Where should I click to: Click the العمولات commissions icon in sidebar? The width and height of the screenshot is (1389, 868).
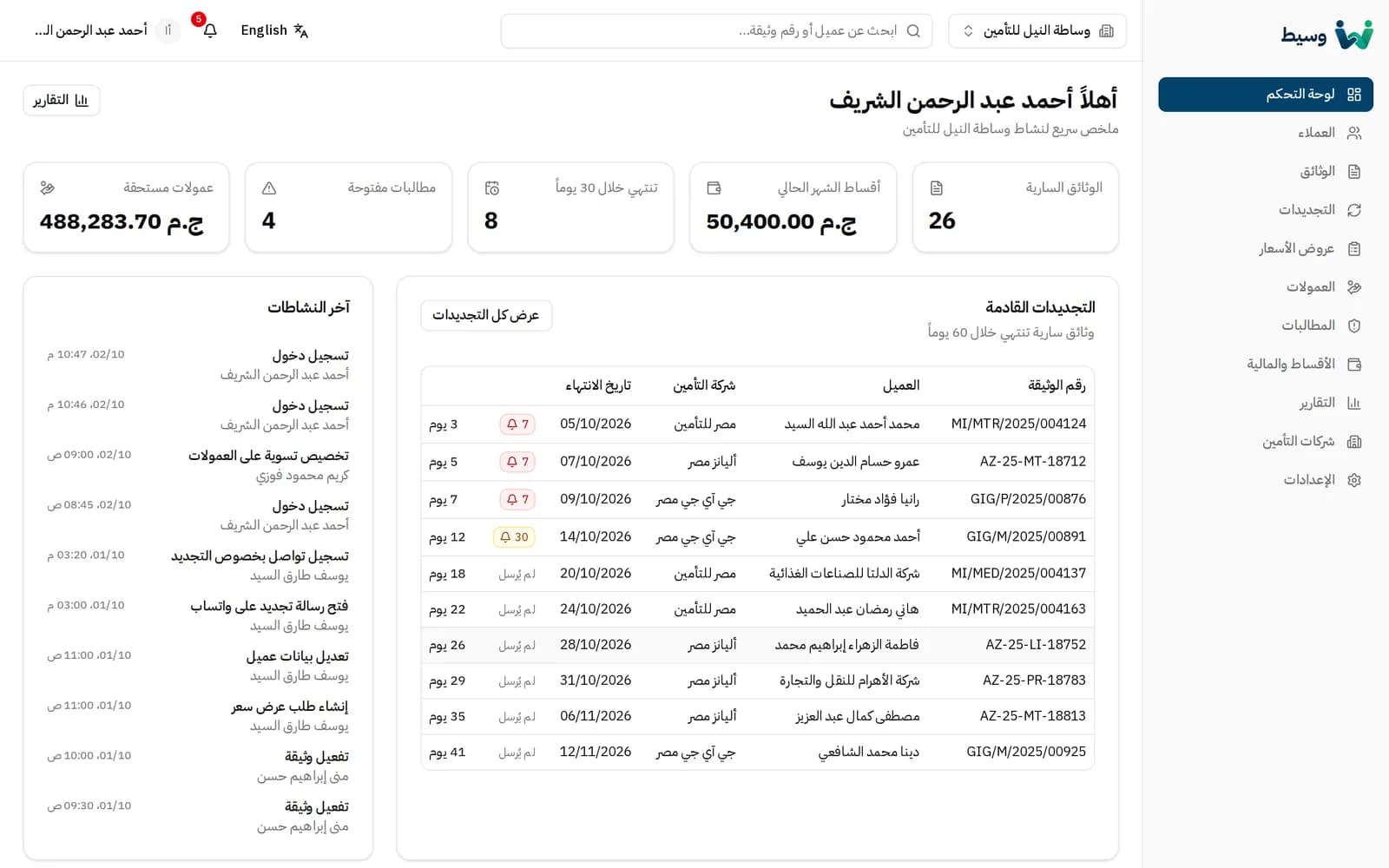point(1354,287)
